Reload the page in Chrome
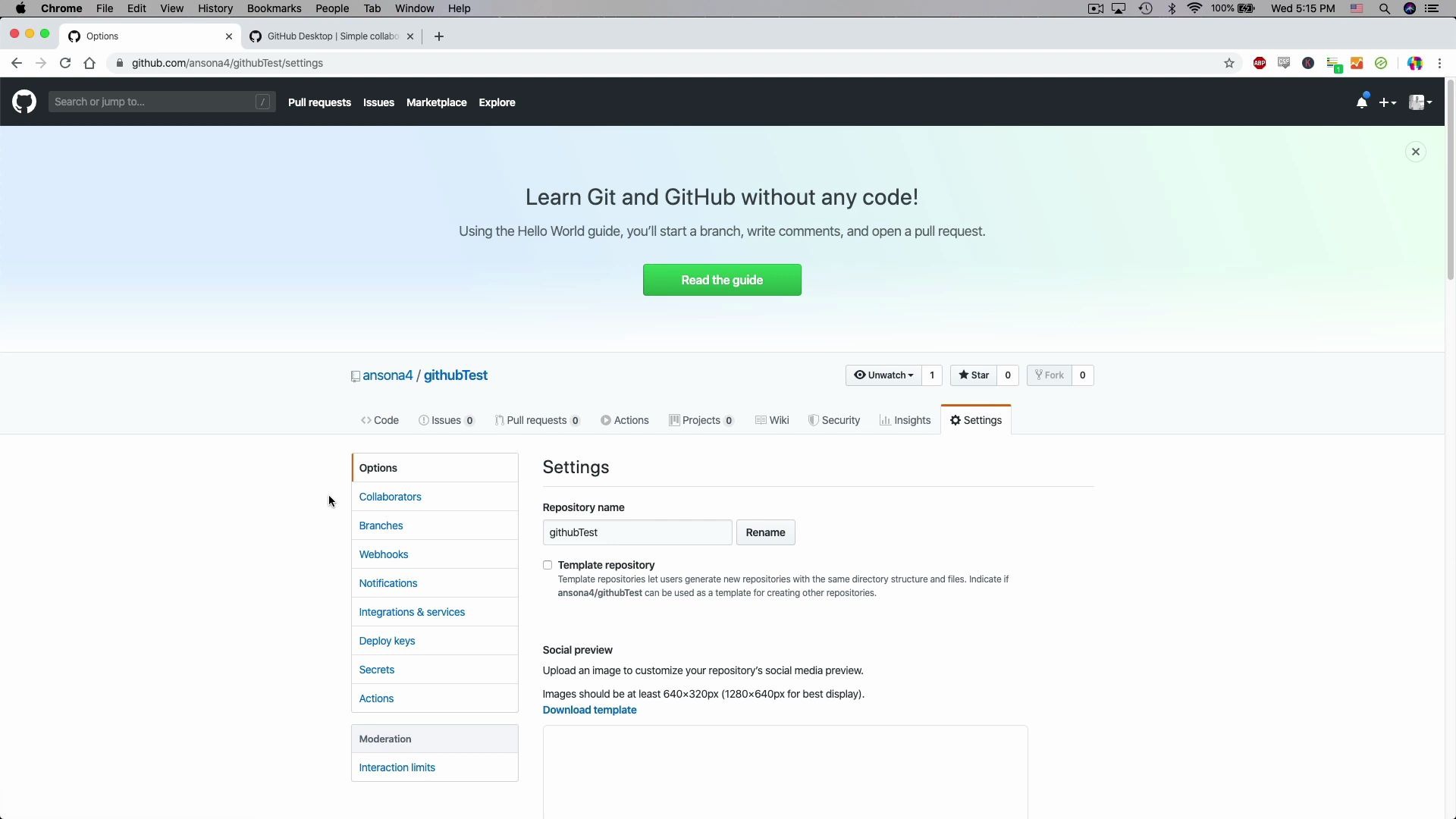This screenshot has width=1456, height=819. (65, 63)
